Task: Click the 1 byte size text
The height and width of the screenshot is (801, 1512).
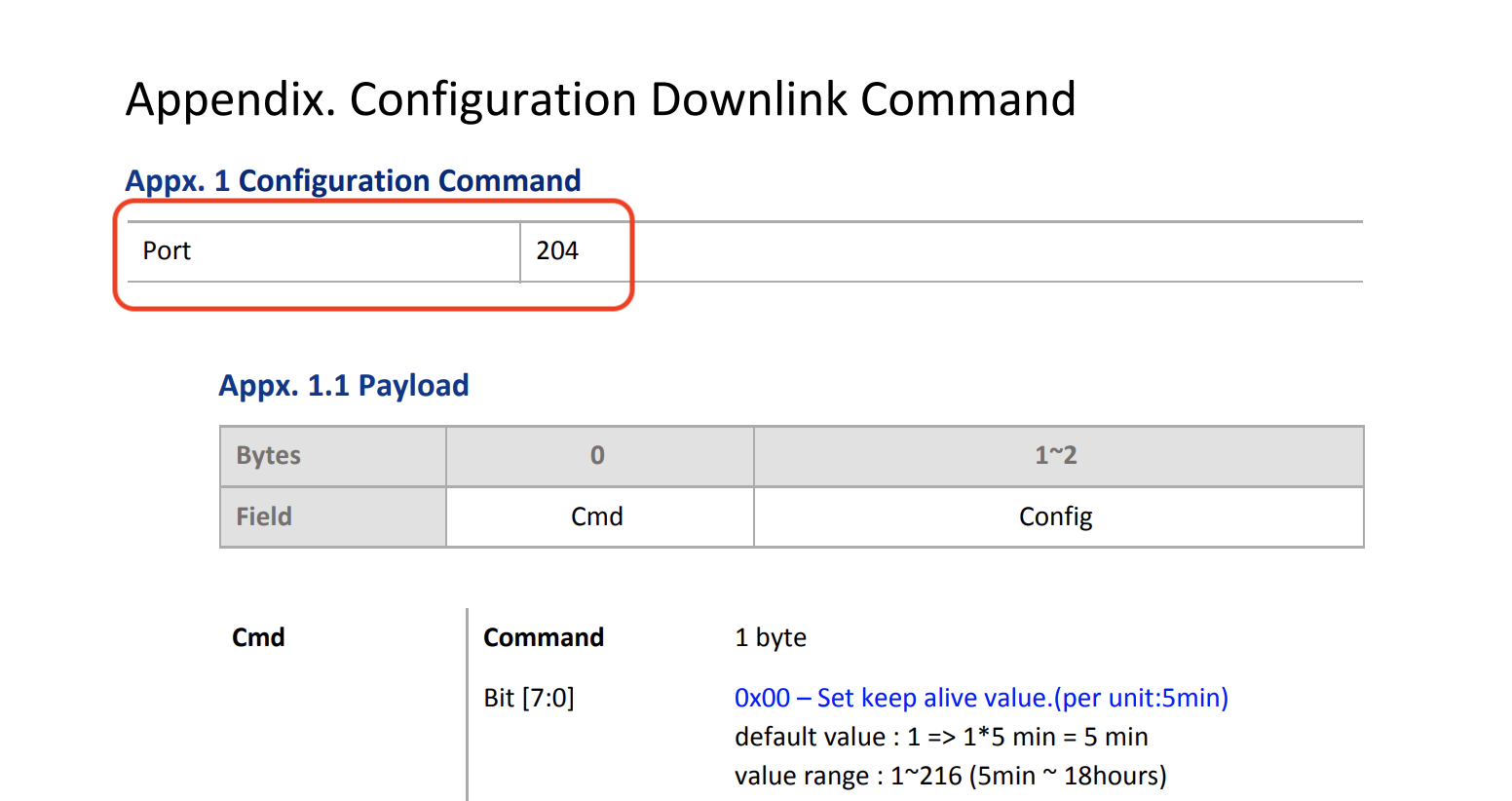Action: tap(771, 637)
